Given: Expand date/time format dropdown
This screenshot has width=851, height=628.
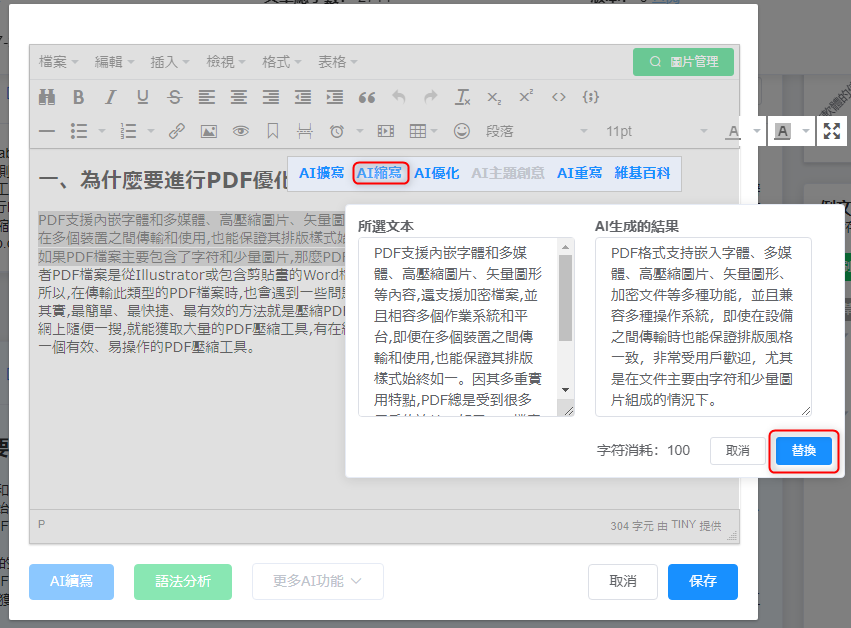Looking at the screenshot, I should tap(359, 131).
